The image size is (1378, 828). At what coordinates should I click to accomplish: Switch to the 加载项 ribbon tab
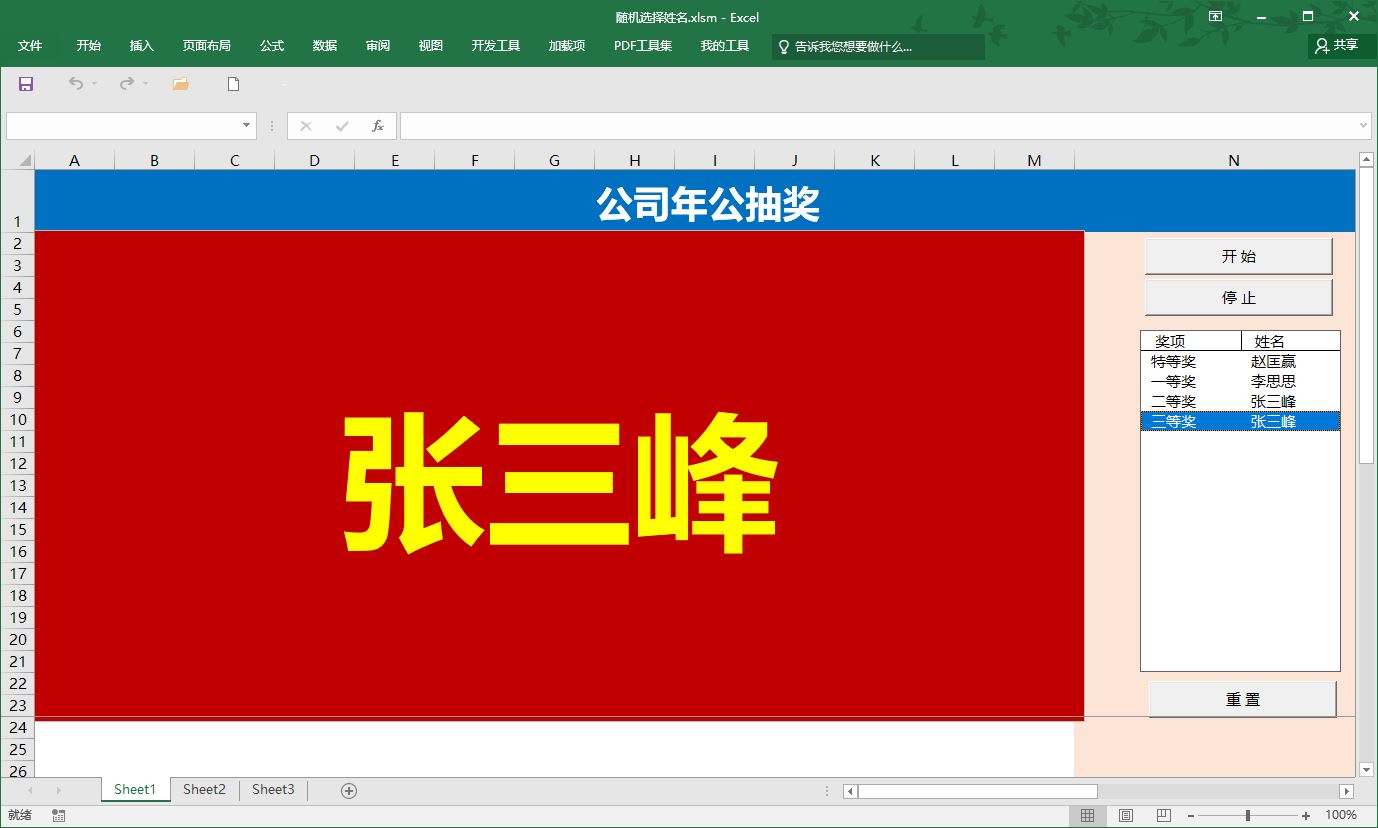pos(567,46)
